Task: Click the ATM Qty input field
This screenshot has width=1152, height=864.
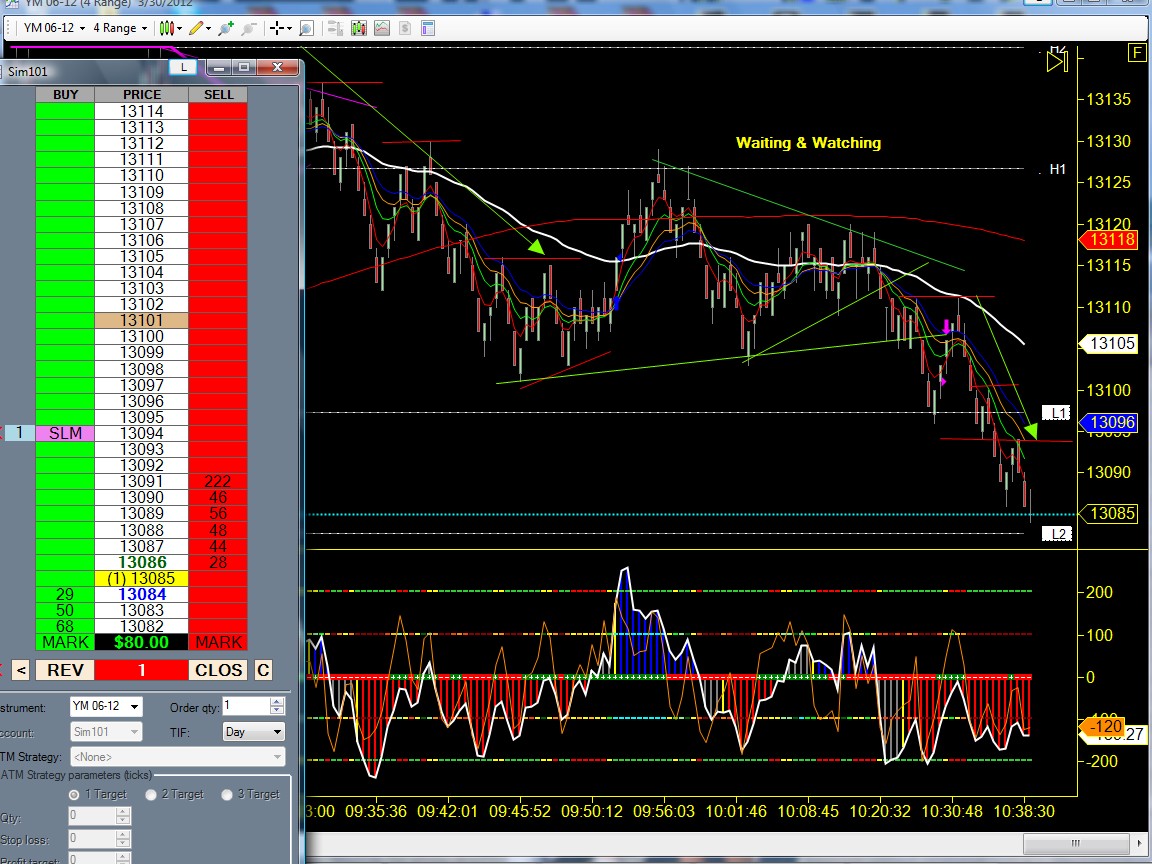Action: click(x=92, y=816)
